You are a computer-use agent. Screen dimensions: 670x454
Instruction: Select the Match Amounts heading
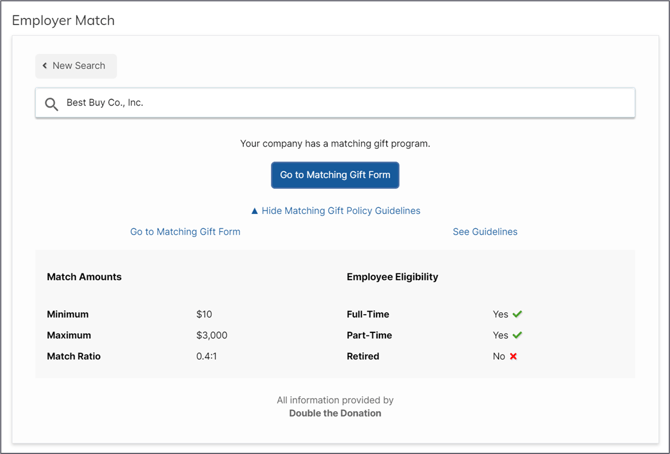84,277
